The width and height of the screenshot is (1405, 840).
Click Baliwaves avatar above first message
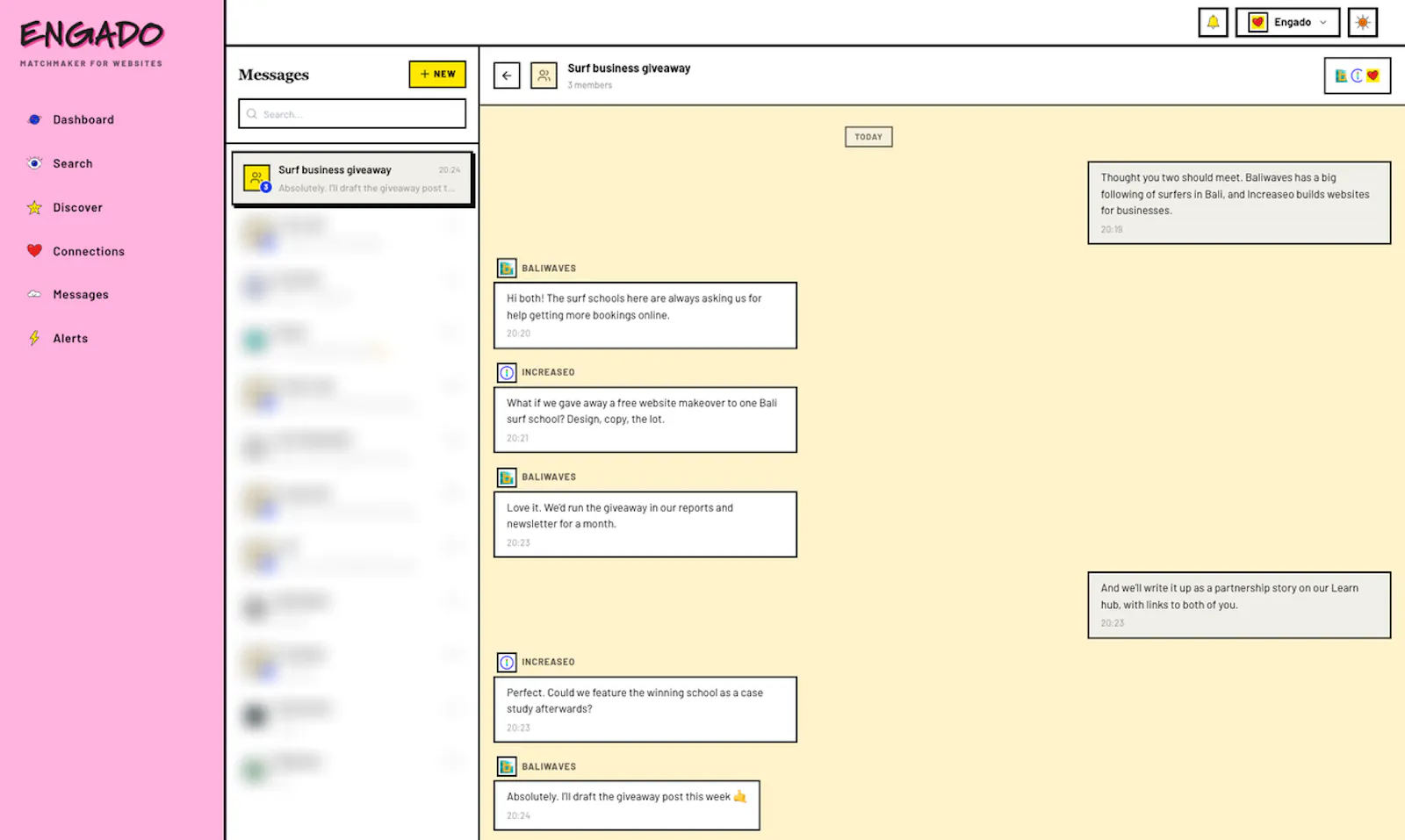click(507, 269)
